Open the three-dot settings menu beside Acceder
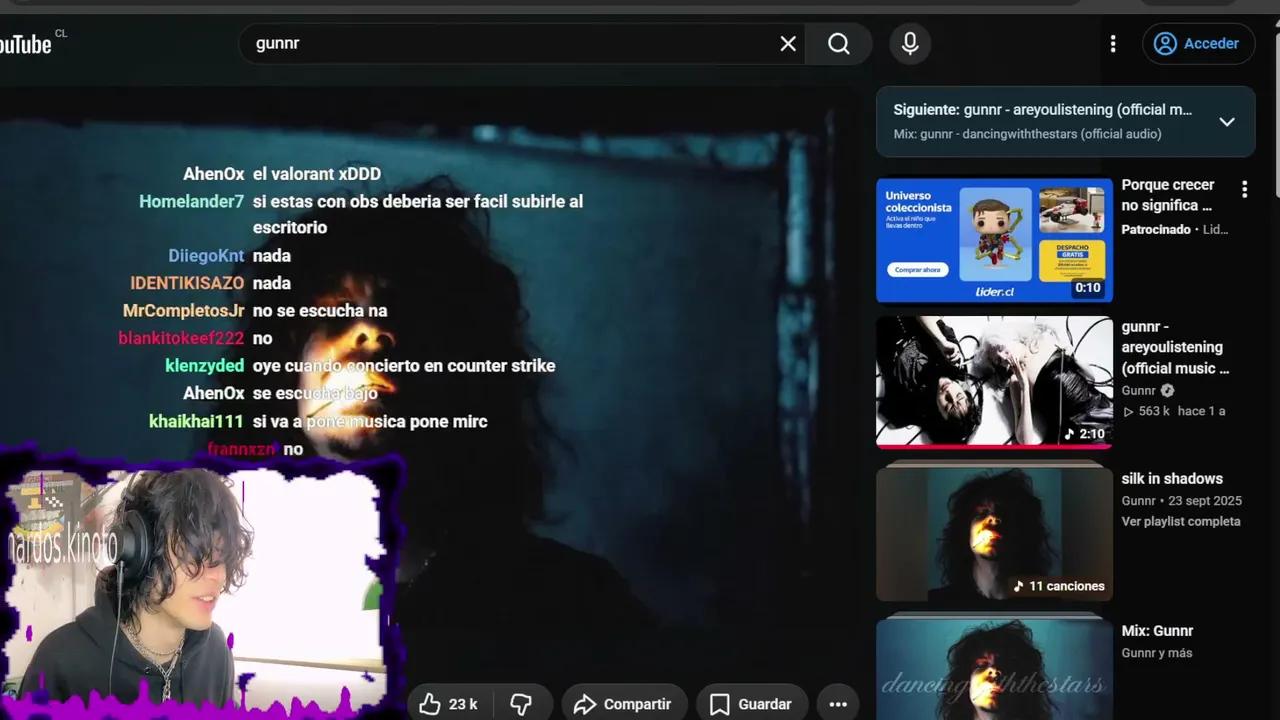The height and width of the screenshot is (720, 1280). (1113, 44)
